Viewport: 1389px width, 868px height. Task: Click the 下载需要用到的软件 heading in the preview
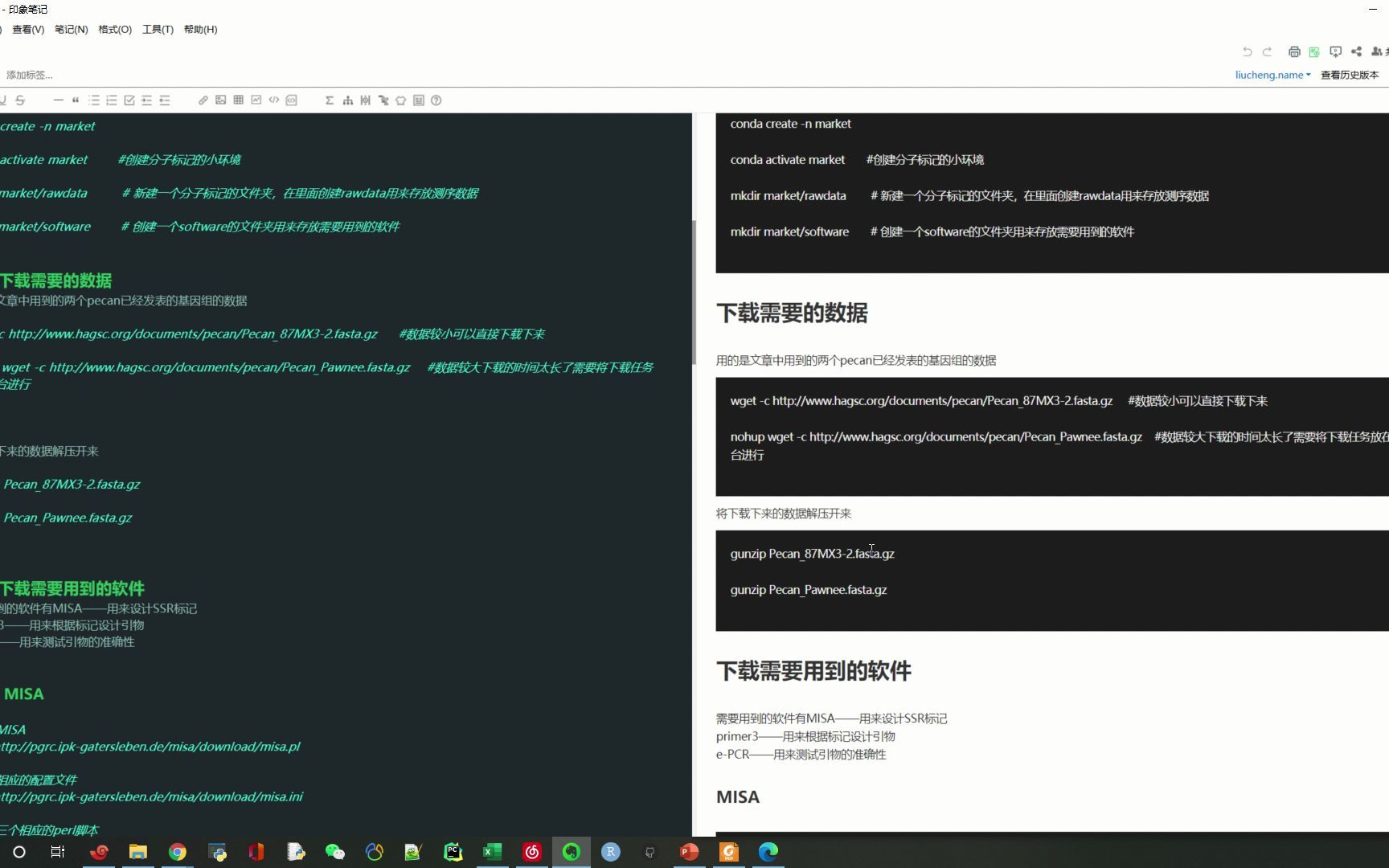pyautogui.click(x=813, y=671)
